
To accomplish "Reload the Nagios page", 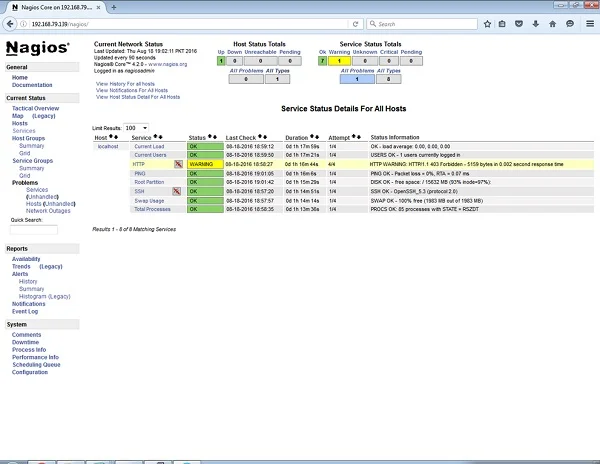I will (x=355, y=24).
